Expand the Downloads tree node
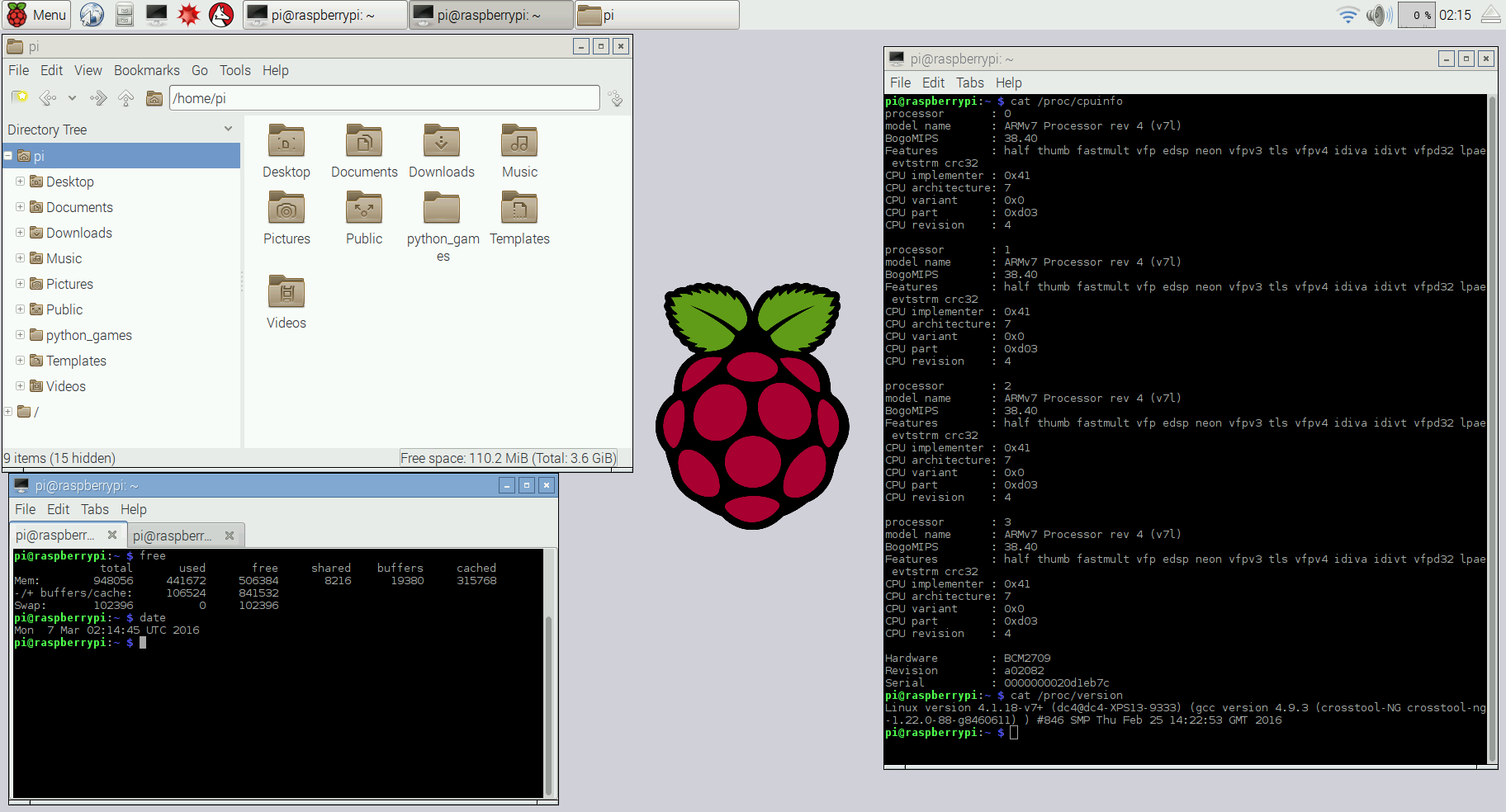The height and width of the screenshot is (812, 1506). click(x=20, y=232)
